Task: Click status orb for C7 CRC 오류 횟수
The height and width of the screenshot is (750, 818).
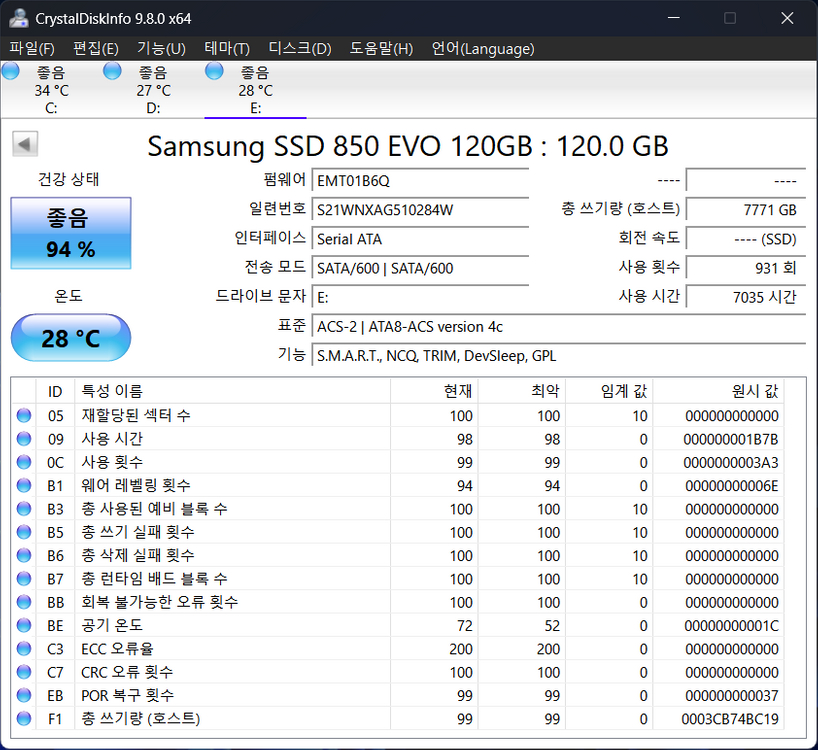Action: (24, 672)
